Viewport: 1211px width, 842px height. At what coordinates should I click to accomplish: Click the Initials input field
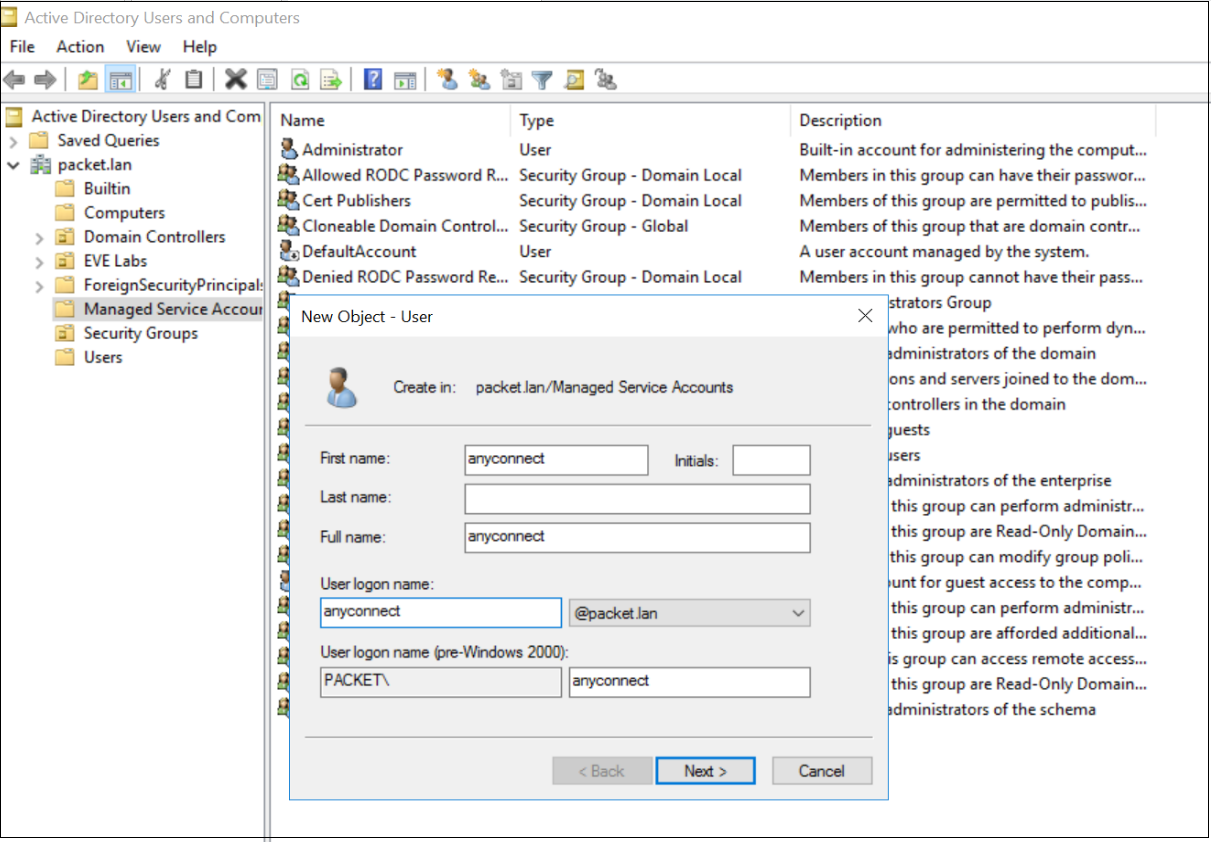[771, 460]
